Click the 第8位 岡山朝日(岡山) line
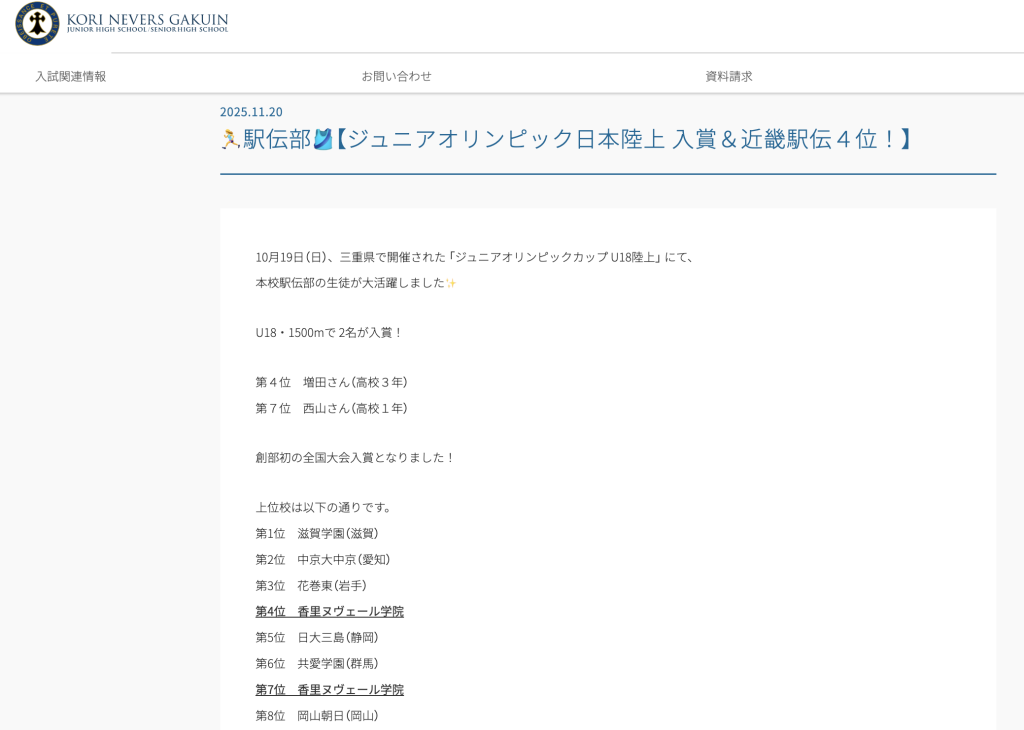Image resolution: width=1024 pixels, height=730 pixels. tap(317, 715)
